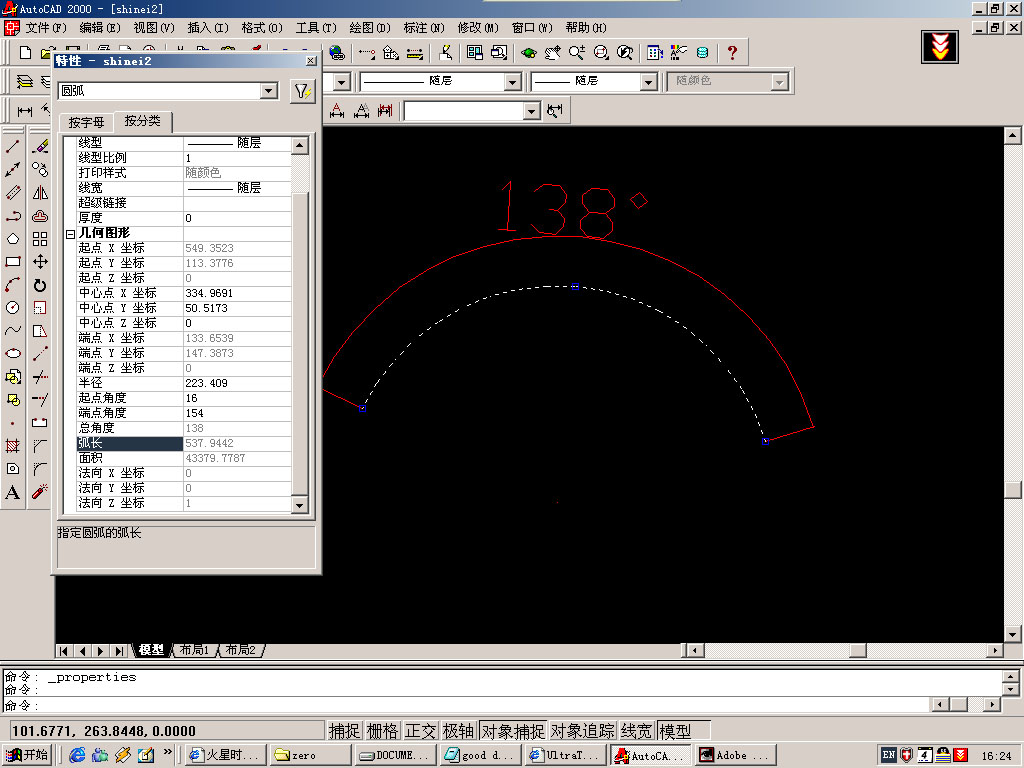Select the Mirror modify tool
This screenshot has height=768, width=1024.
pyautogui.click(x=40, y=193)
